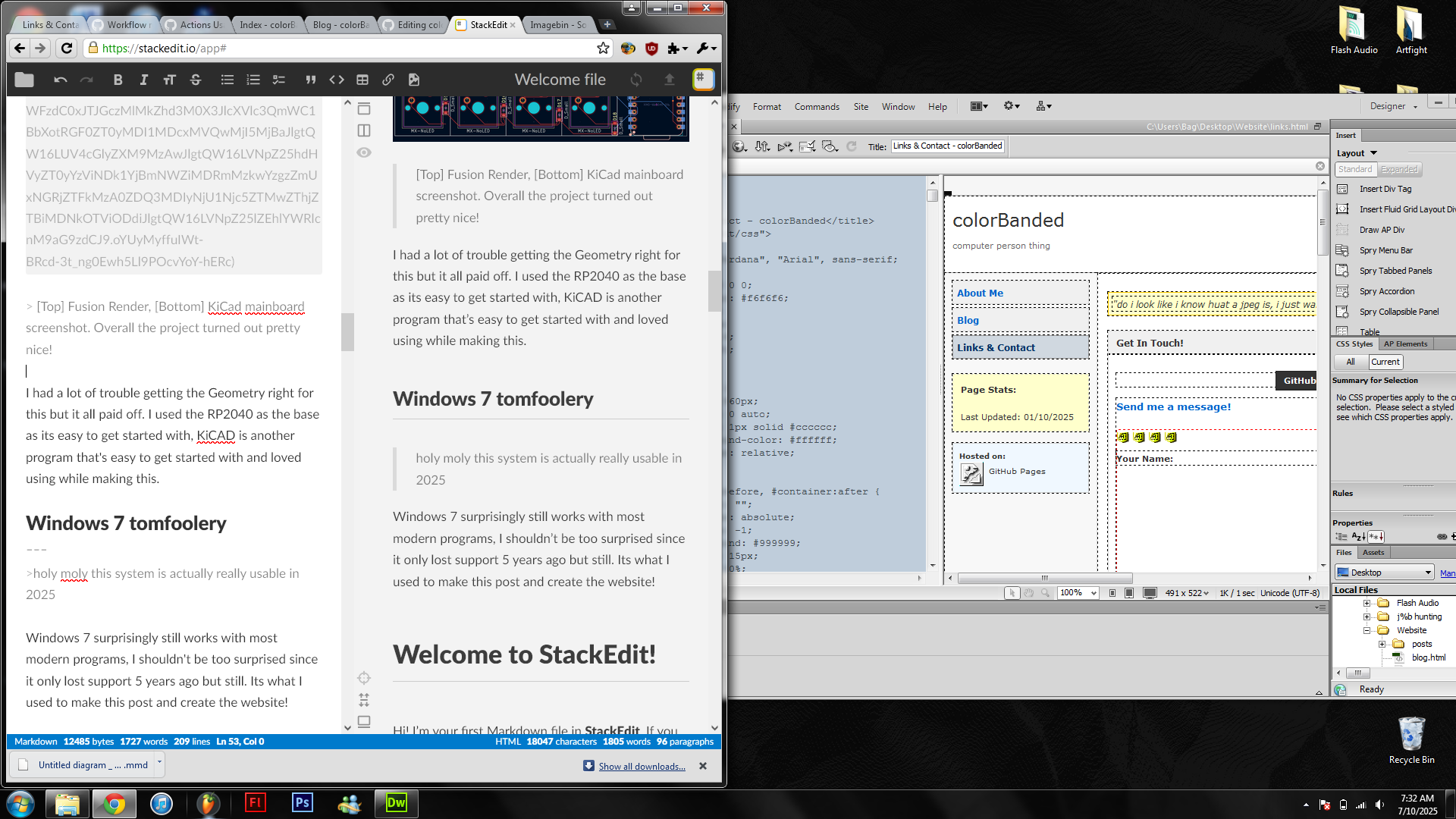This screenshot has width=1456, height=819.
Task: Click Spry Accordion in Insert panel
Action: tap(1386, 291)
